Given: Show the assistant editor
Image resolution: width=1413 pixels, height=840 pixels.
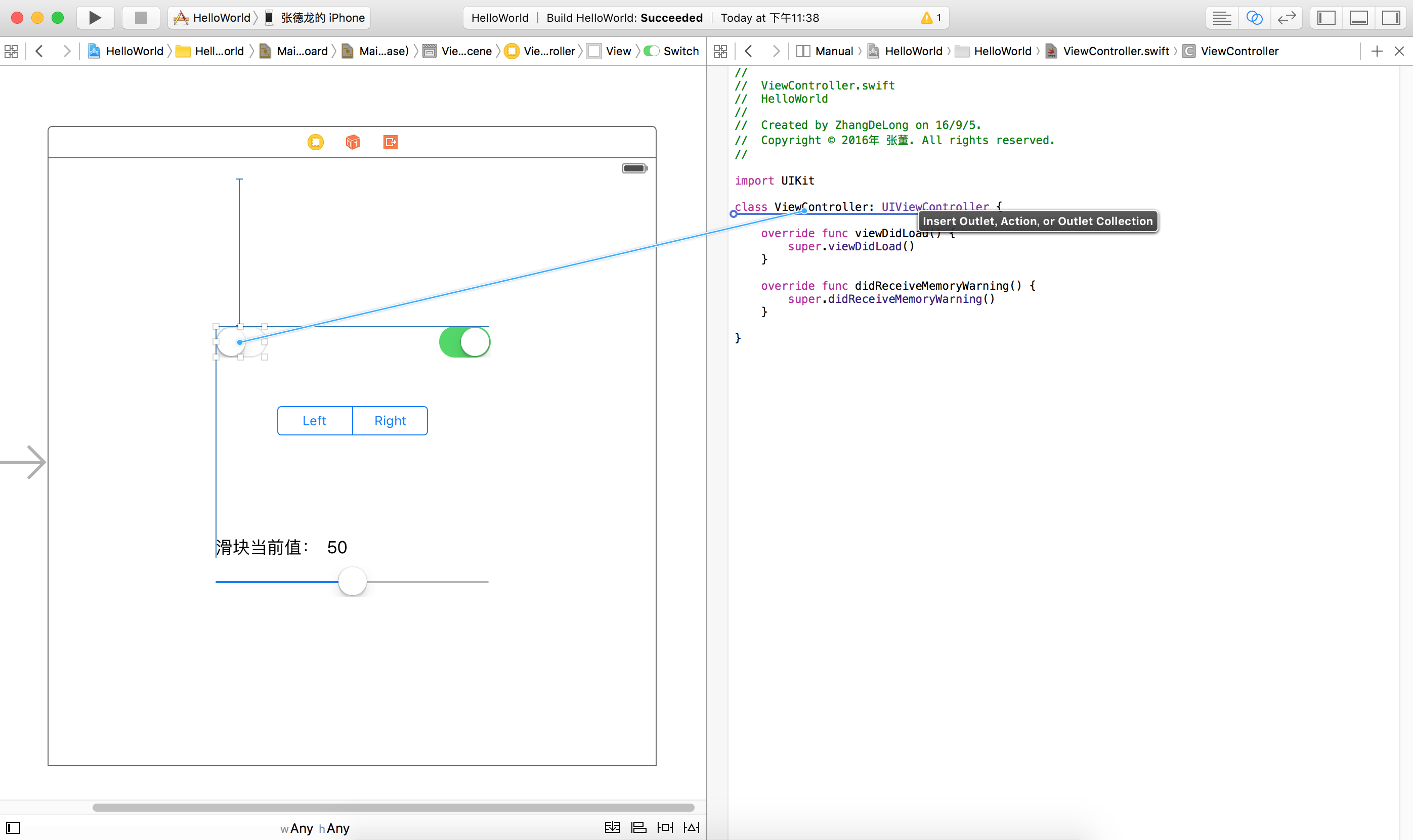Looking at the screenshot, I should click(1254, 18).
